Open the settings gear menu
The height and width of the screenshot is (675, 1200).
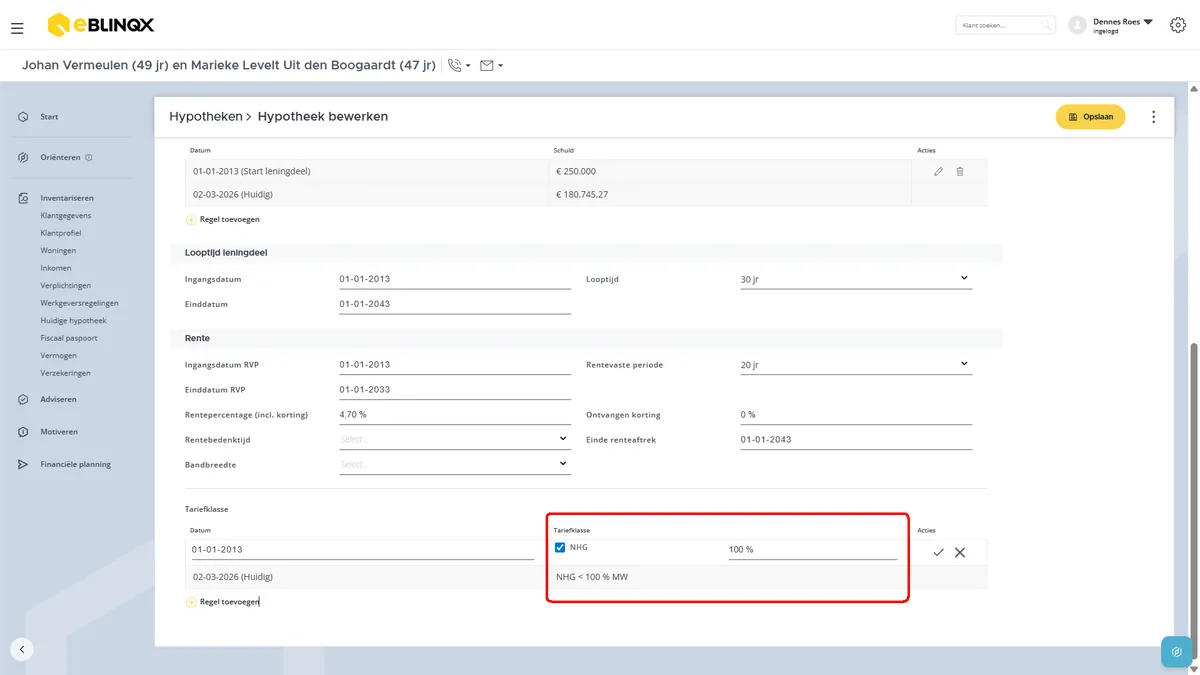[x=1178, y=25]
